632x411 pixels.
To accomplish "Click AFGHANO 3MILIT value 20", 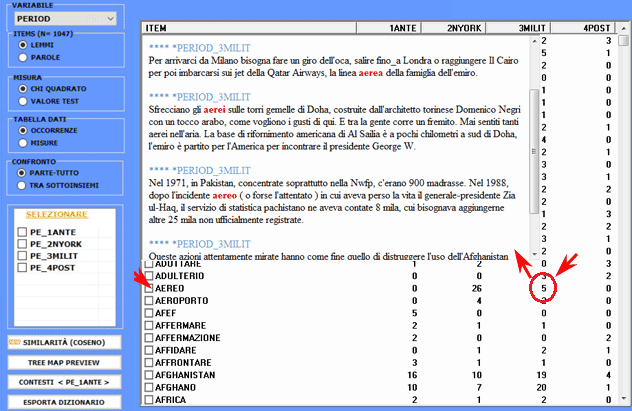I will coord(541,388).
